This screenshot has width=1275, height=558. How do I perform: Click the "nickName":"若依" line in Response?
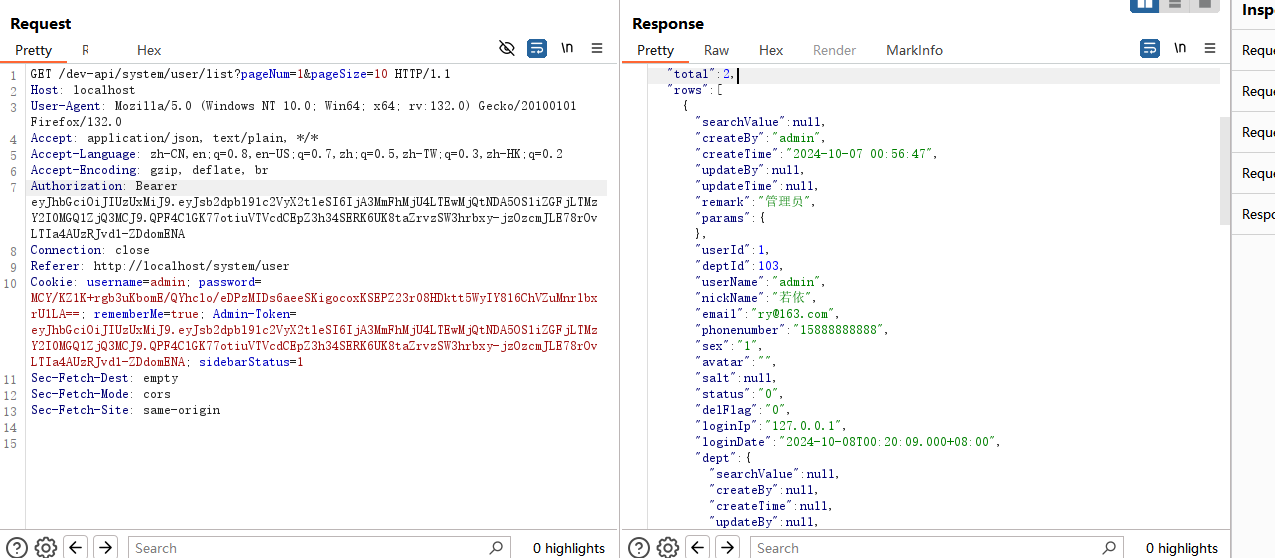[x=755, y=298]
